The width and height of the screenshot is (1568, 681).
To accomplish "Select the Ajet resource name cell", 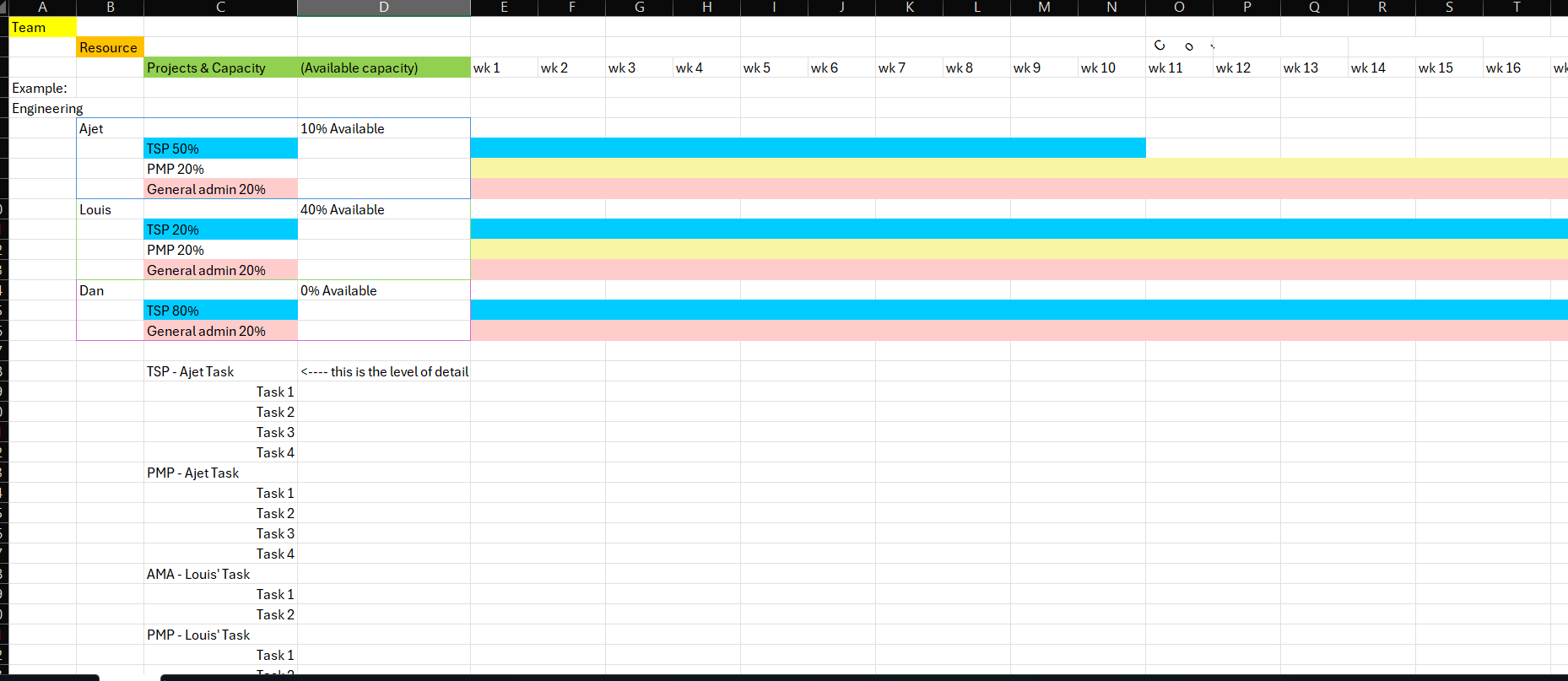I will [110, 128].
